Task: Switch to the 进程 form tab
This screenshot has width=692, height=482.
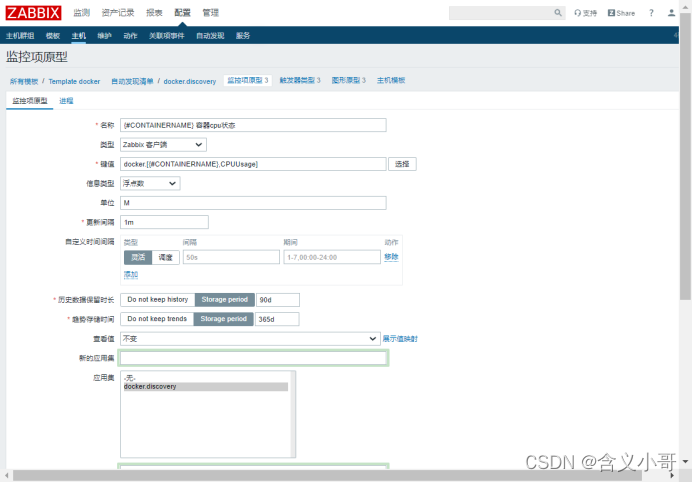Action: (66, 101)
